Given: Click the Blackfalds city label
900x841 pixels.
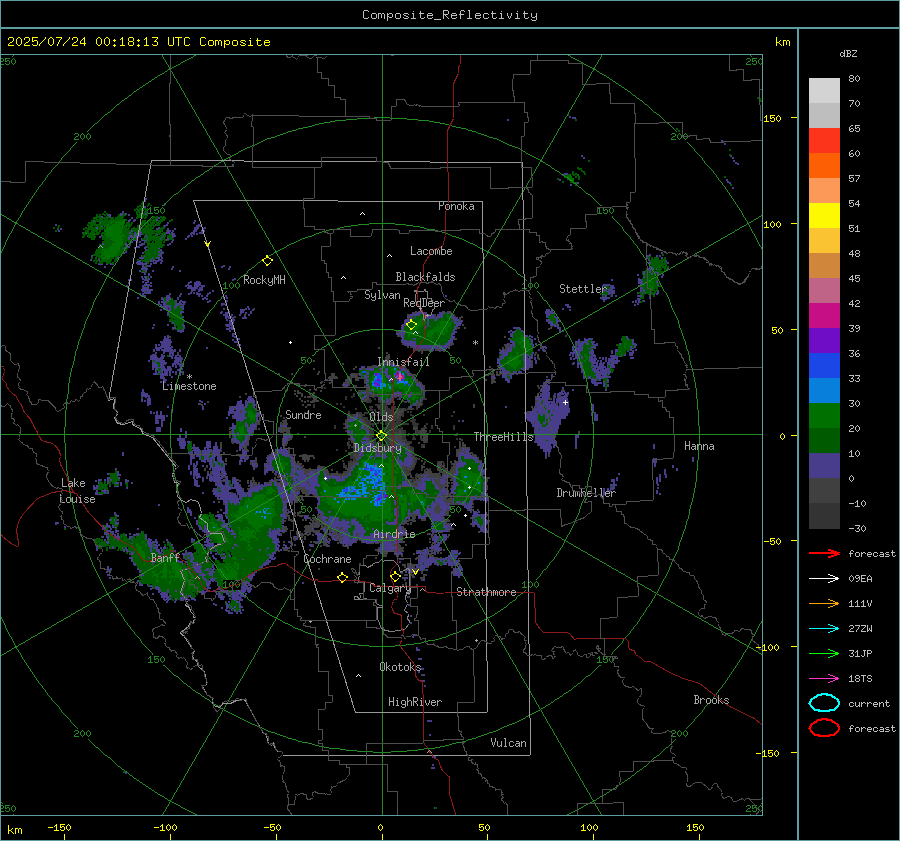Looking at the screenshot, I should (x=425, y=277).
